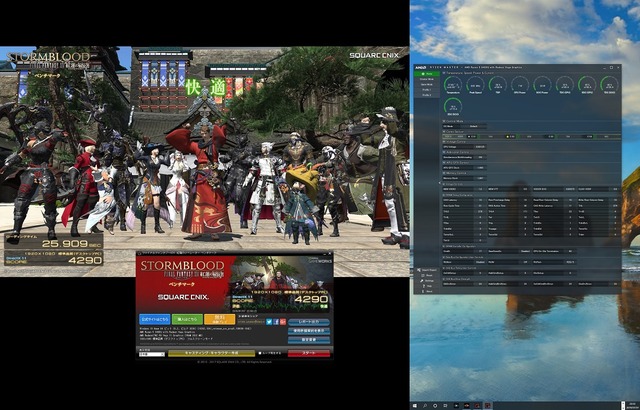The image size is (640, 410).
Task: Click the APU GFX Clock value field
Action: click(480, 168)
